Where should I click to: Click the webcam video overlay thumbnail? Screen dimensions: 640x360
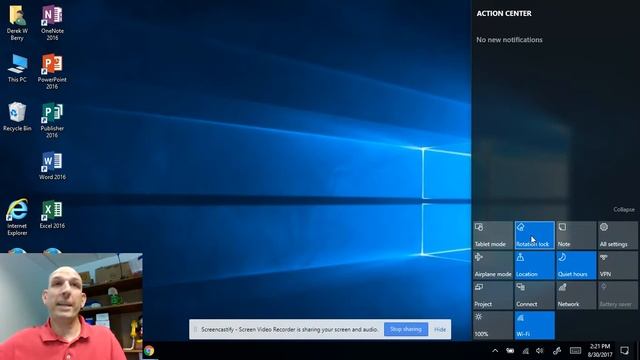(x=71, y=306)
